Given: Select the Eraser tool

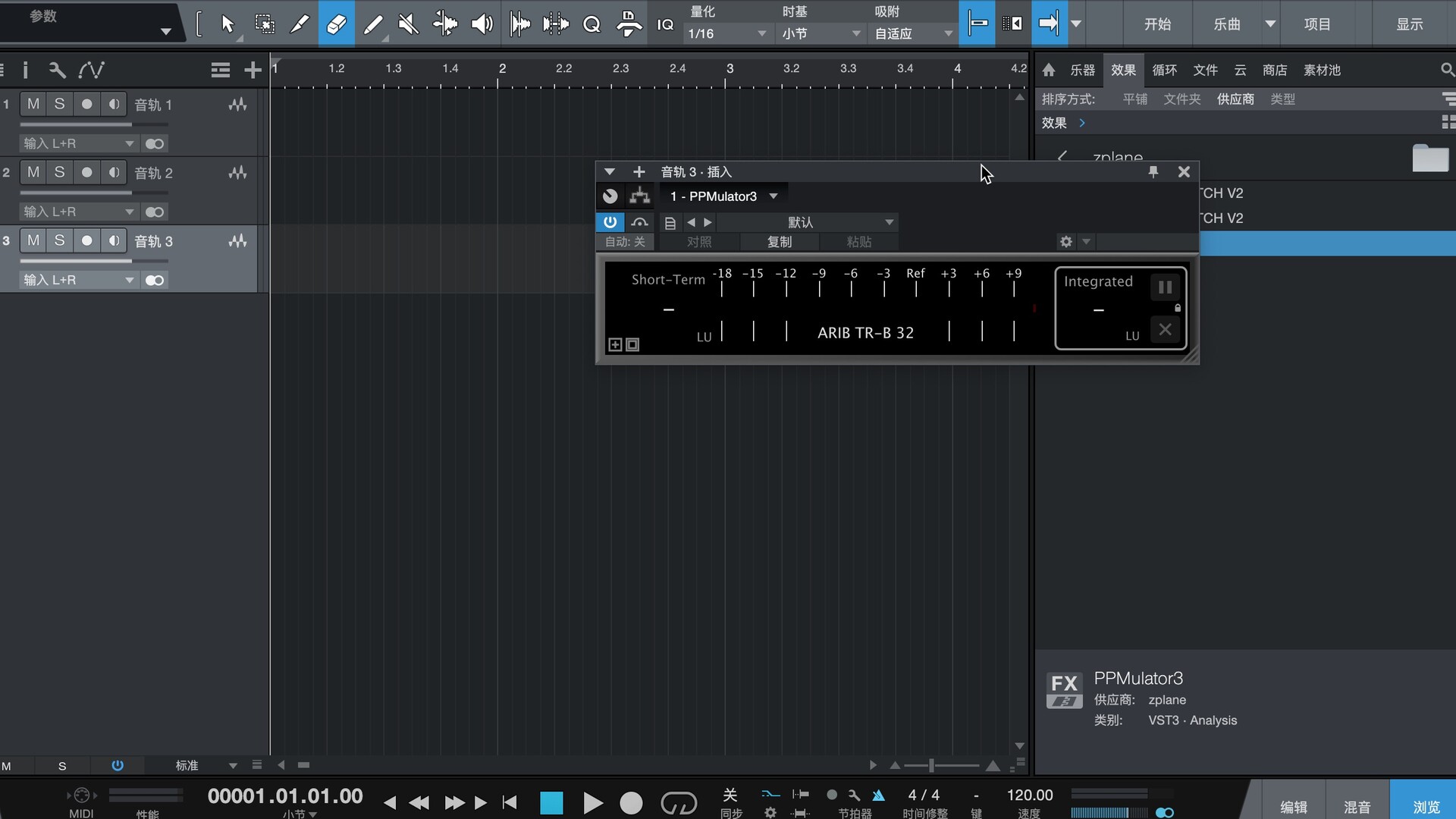Looking at the screenshot, I should (336, 24).
